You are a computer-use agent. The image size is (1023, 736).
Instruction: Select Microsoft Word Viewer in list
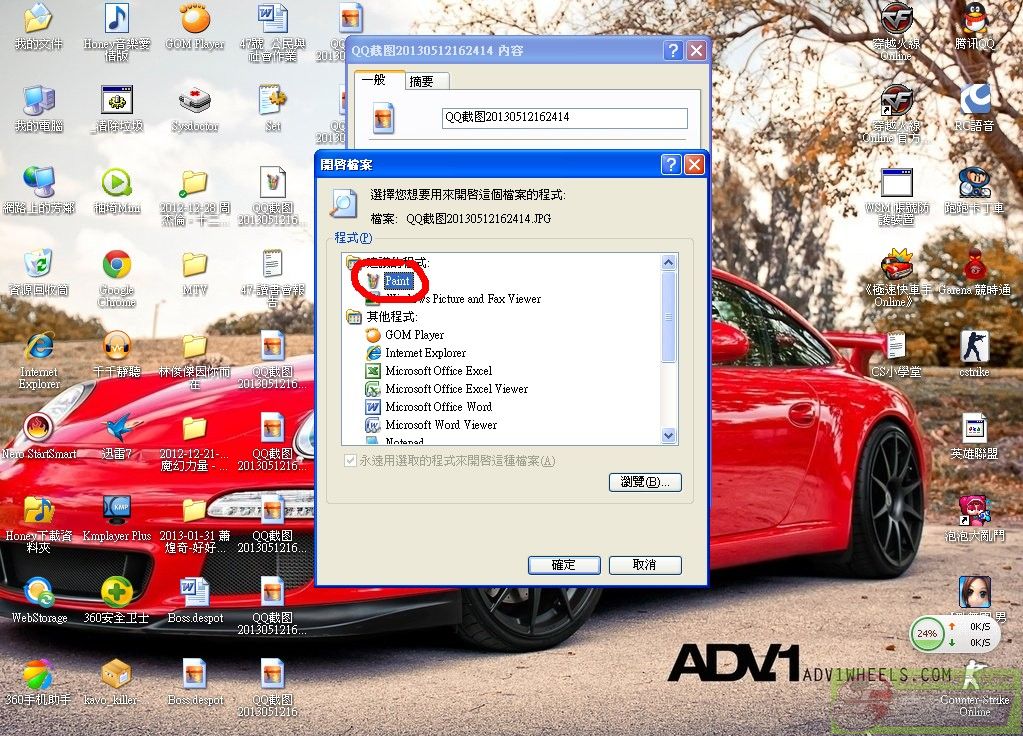pyautogui.click(x=441, y=425)
